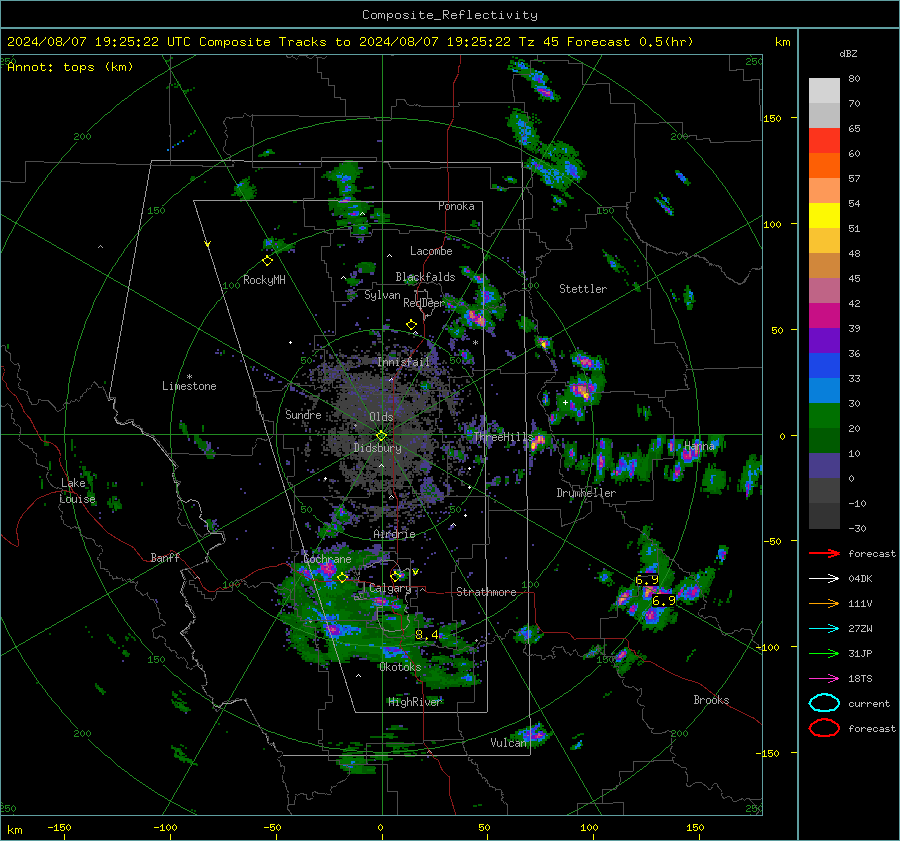Select the orange 111V arrow legend entry

(x=824, y=603)
